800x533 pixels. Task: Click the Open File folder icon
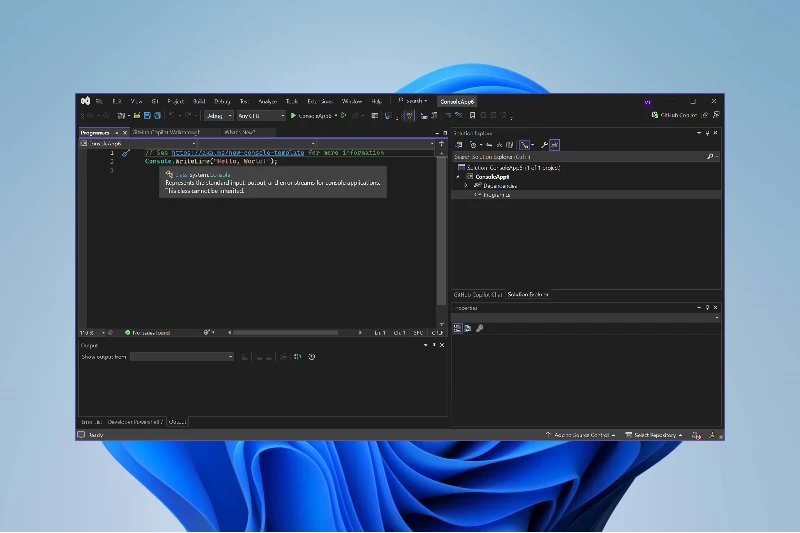pos(137,116)
